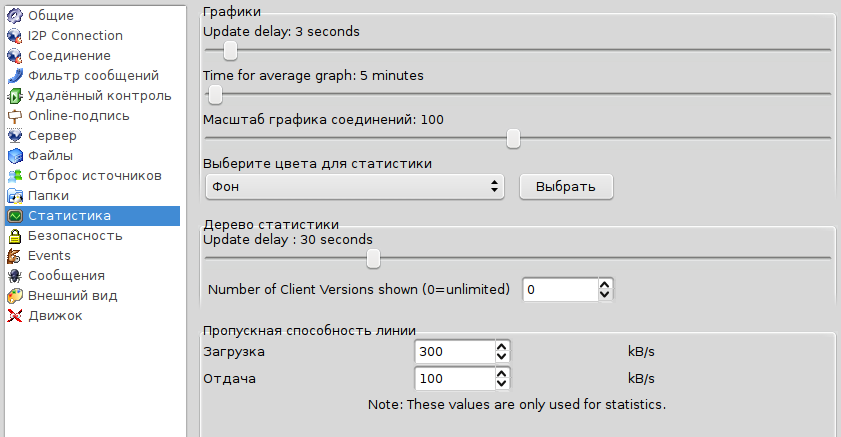Open the Удалённый контроль page

(x=92, y=95)
